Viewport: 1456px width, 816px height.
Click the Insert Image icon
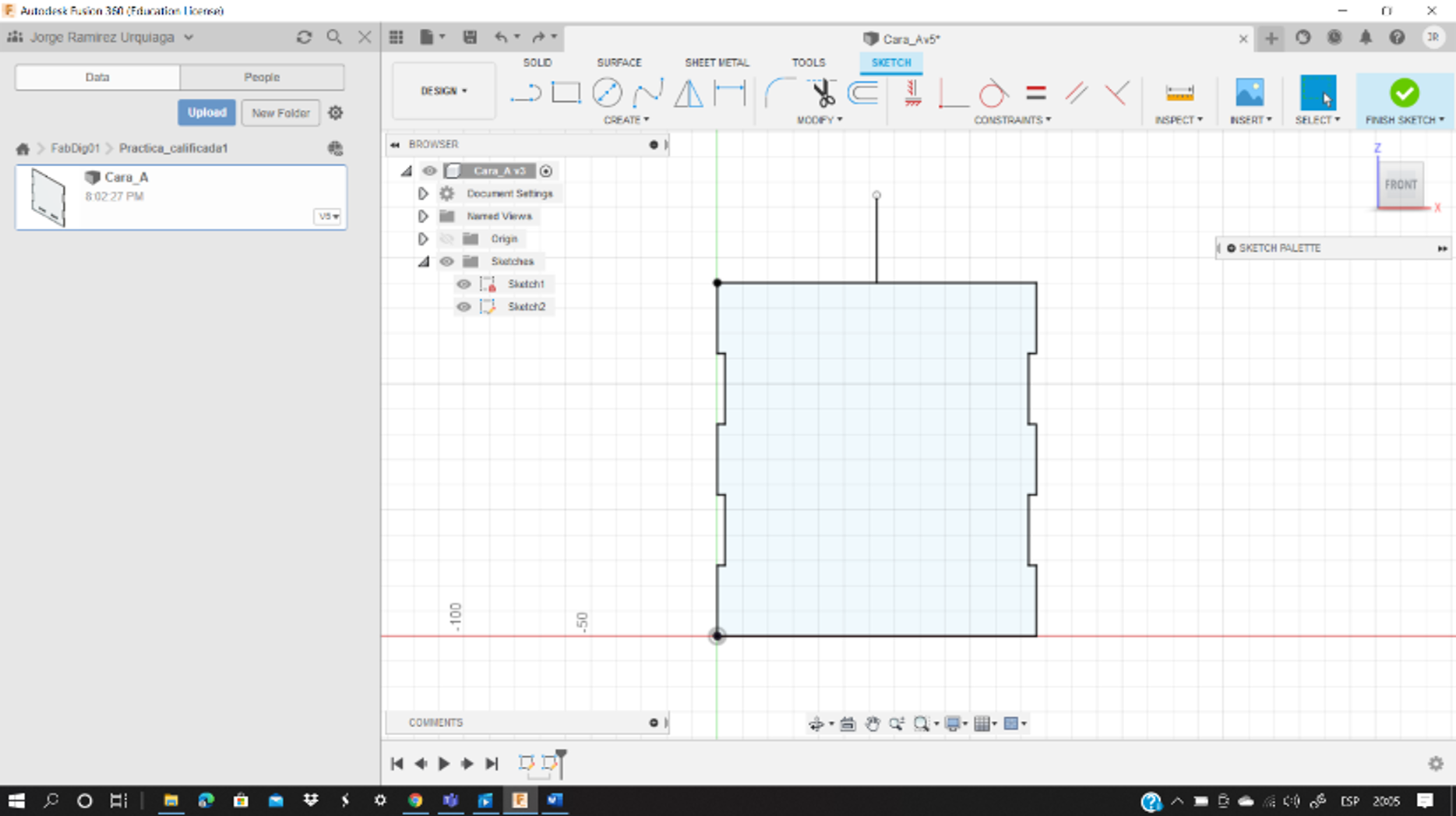click(x=1249, y=93)
